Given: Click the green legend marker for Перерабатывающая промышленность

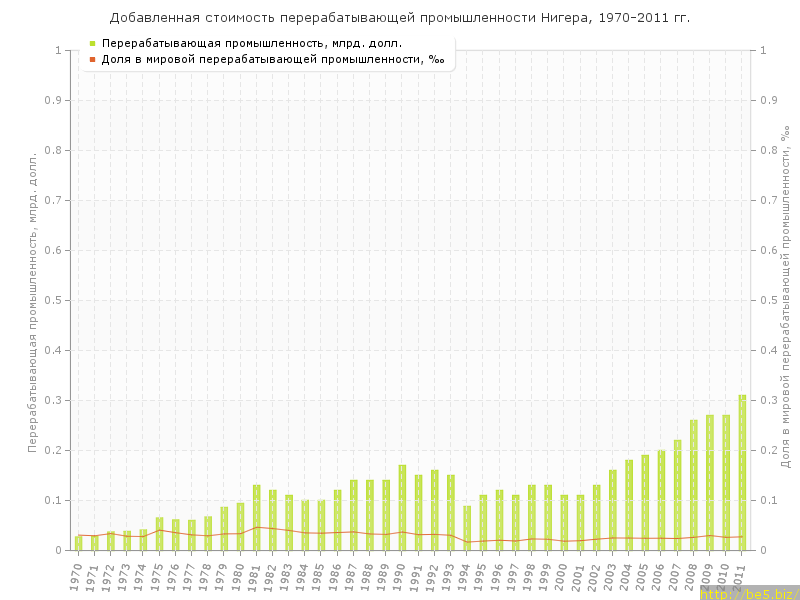Looking at the screenshot, I should [x=92, y=44].
